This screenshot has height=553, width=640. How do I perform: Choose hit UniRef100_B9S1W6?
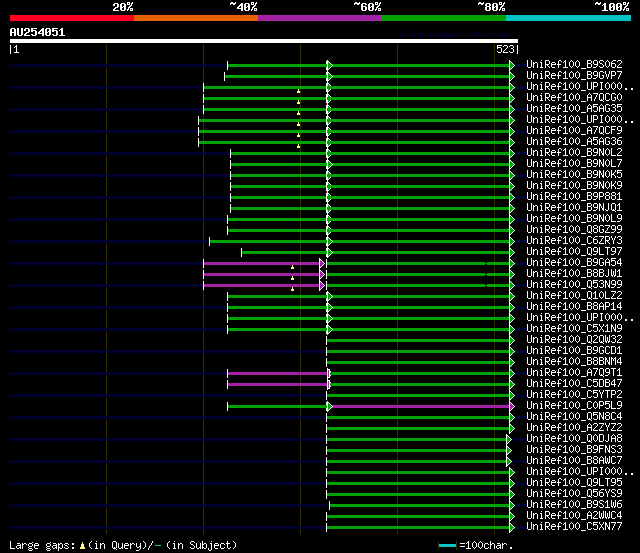(574, 505)
